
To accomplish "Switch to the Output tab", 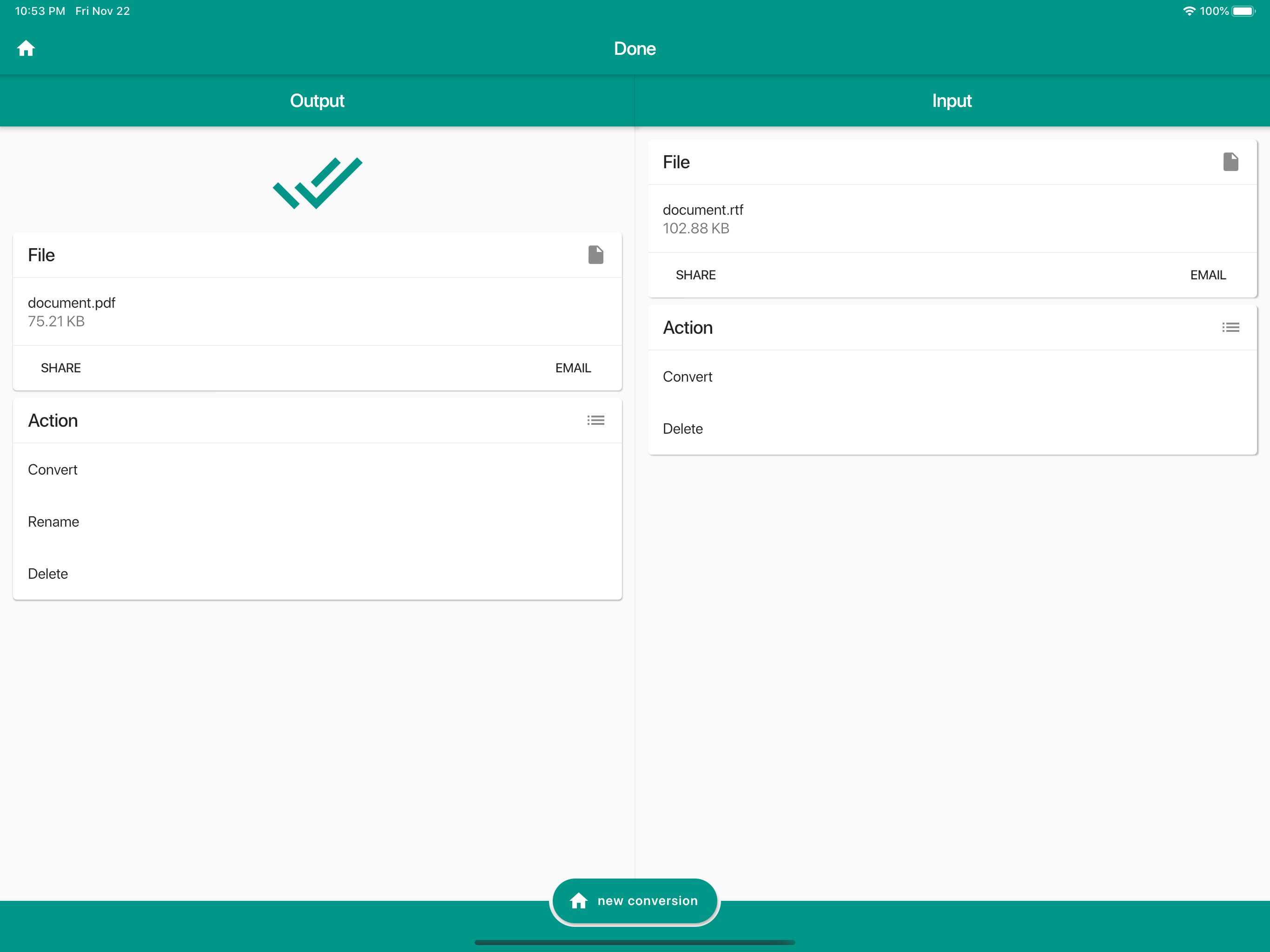I will pos(317,101).
